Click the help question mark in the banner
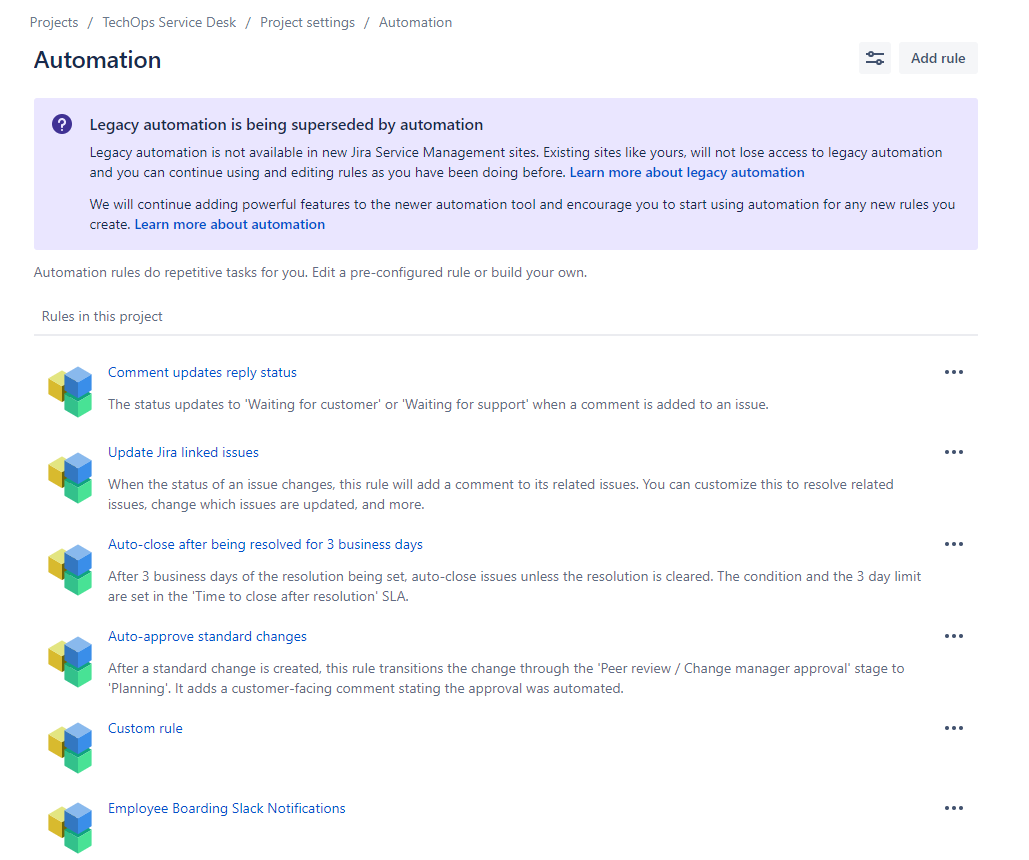The image size is (1029, 860). pyautogui.click(x=61, y=124)
